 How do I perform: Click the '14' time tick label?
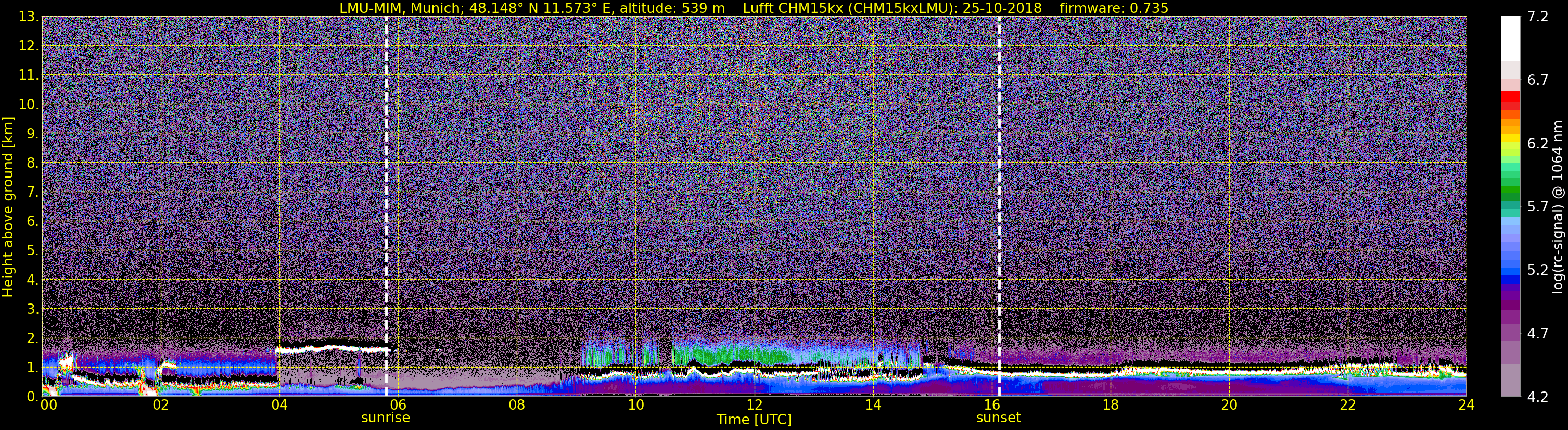pos(873,405)
